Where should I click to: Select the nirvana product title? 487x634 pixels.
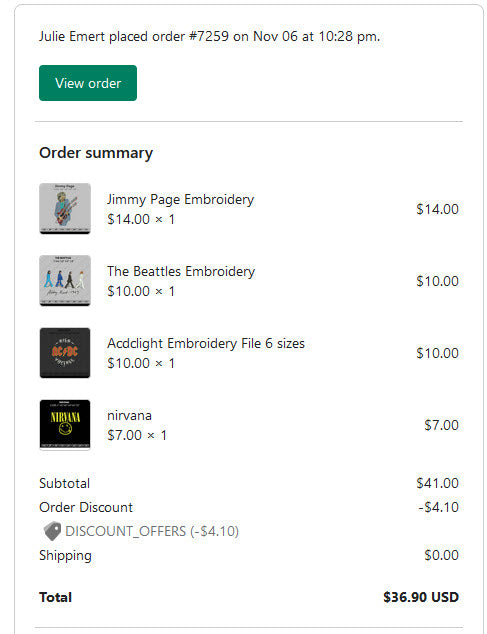pyautogui.click(x=129, y=416)
